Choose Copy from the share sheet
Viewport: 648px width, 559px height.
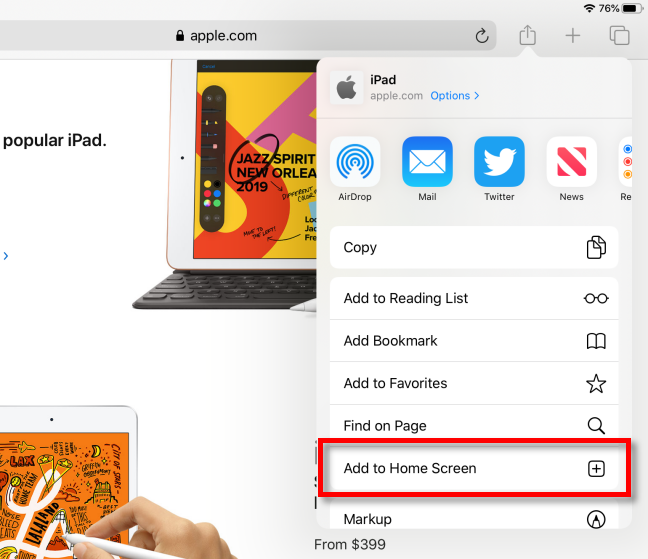(x=474, y=247)
